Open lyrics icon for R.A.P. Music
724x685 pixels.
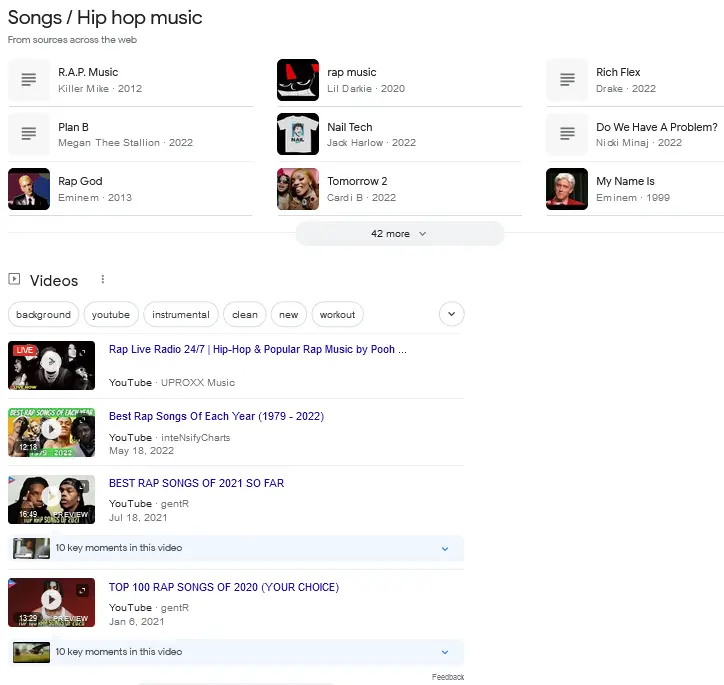pyautogui.click(x=29, y=80)
